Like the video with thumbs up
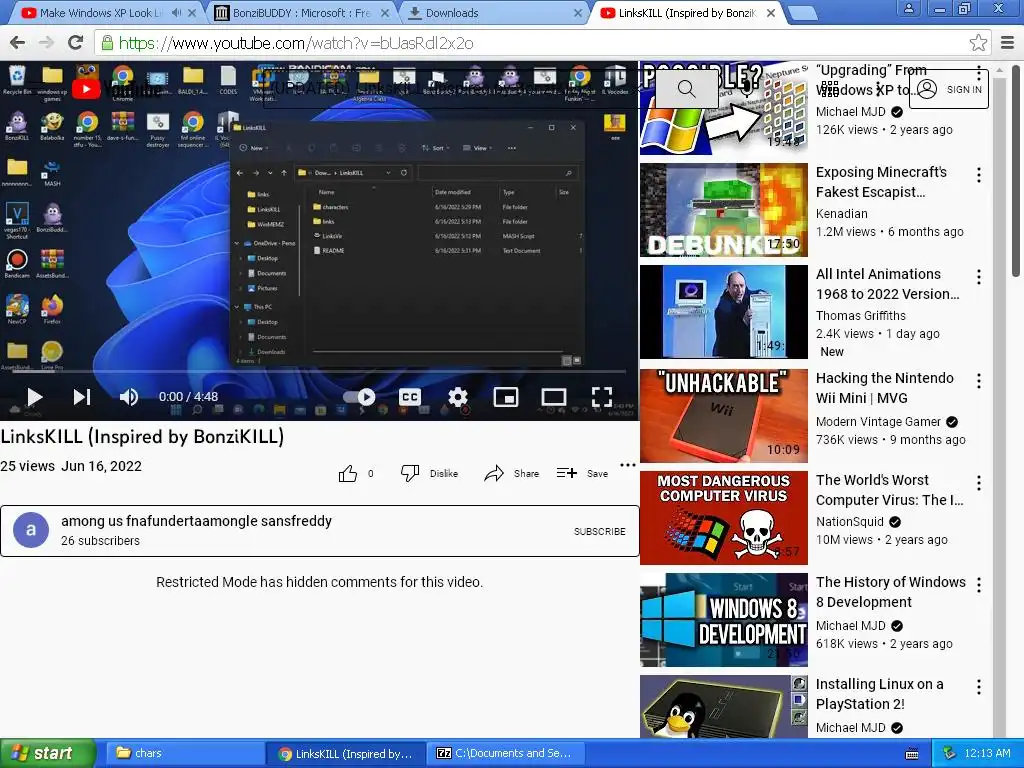 (x=348, y=473)
